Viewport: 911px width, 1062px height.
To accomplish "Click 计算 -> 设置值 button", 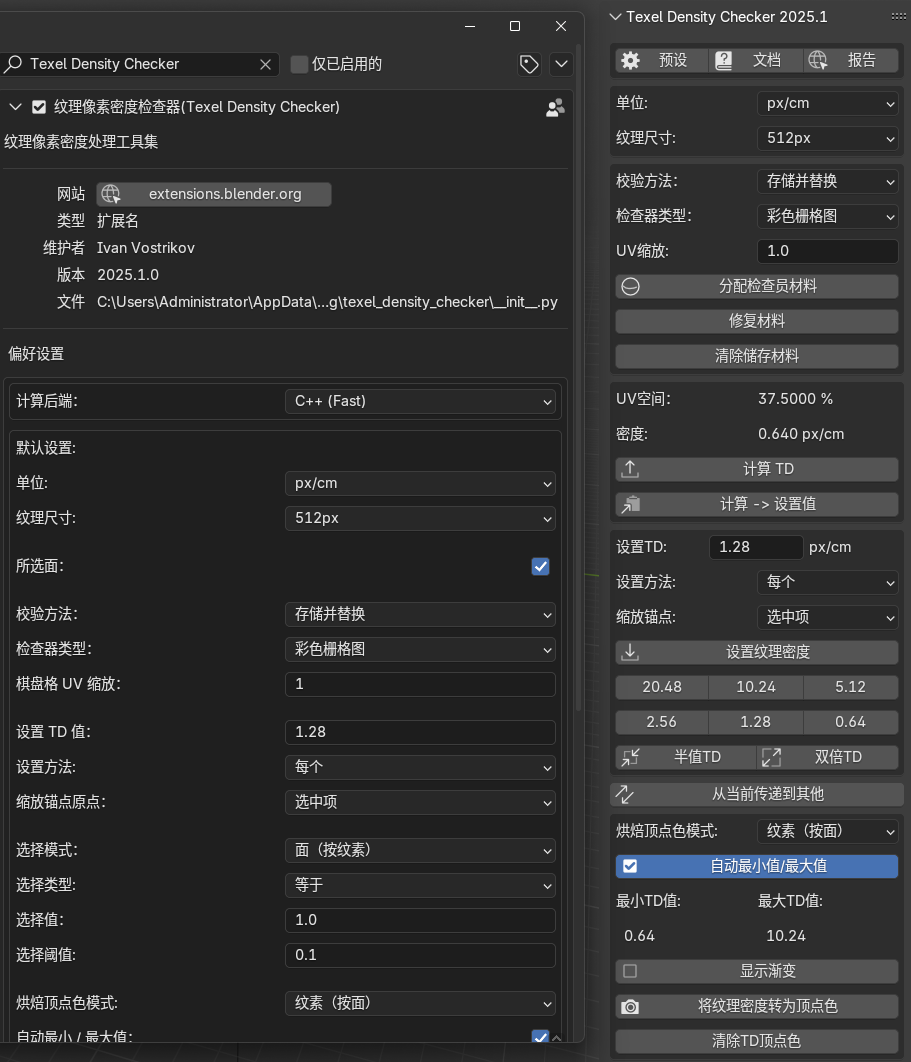I will (x=757, y=505).
